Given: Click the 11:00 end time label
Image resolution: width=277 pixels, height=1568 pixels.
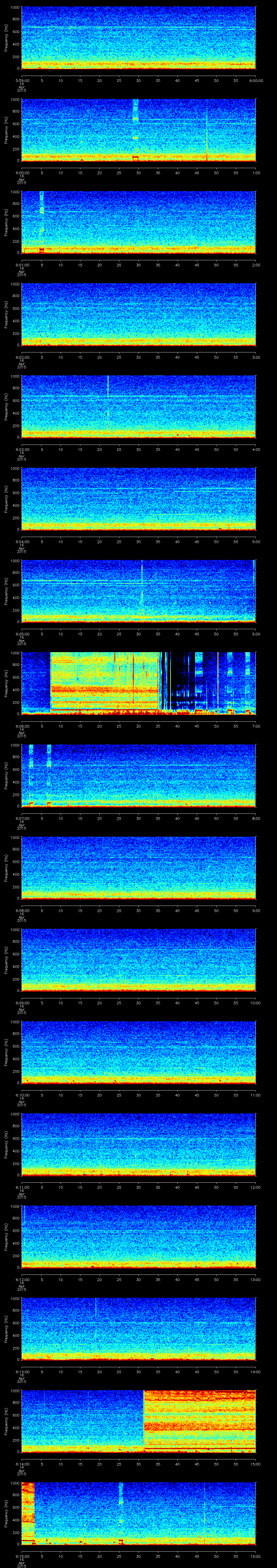Looking at the screenshot, I should 256,1095.
